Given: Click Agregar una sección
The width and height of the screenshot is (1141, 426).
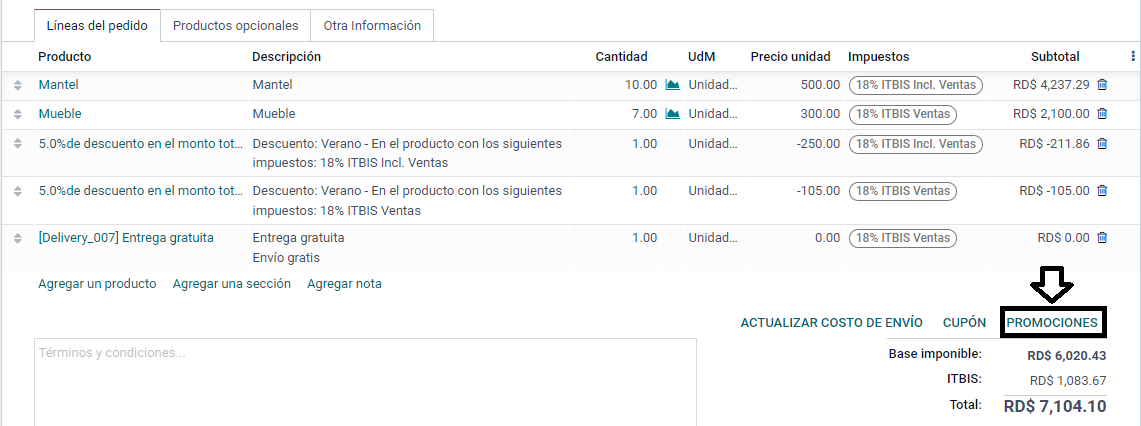Looking at the screenshot, I should coord(231,284).
